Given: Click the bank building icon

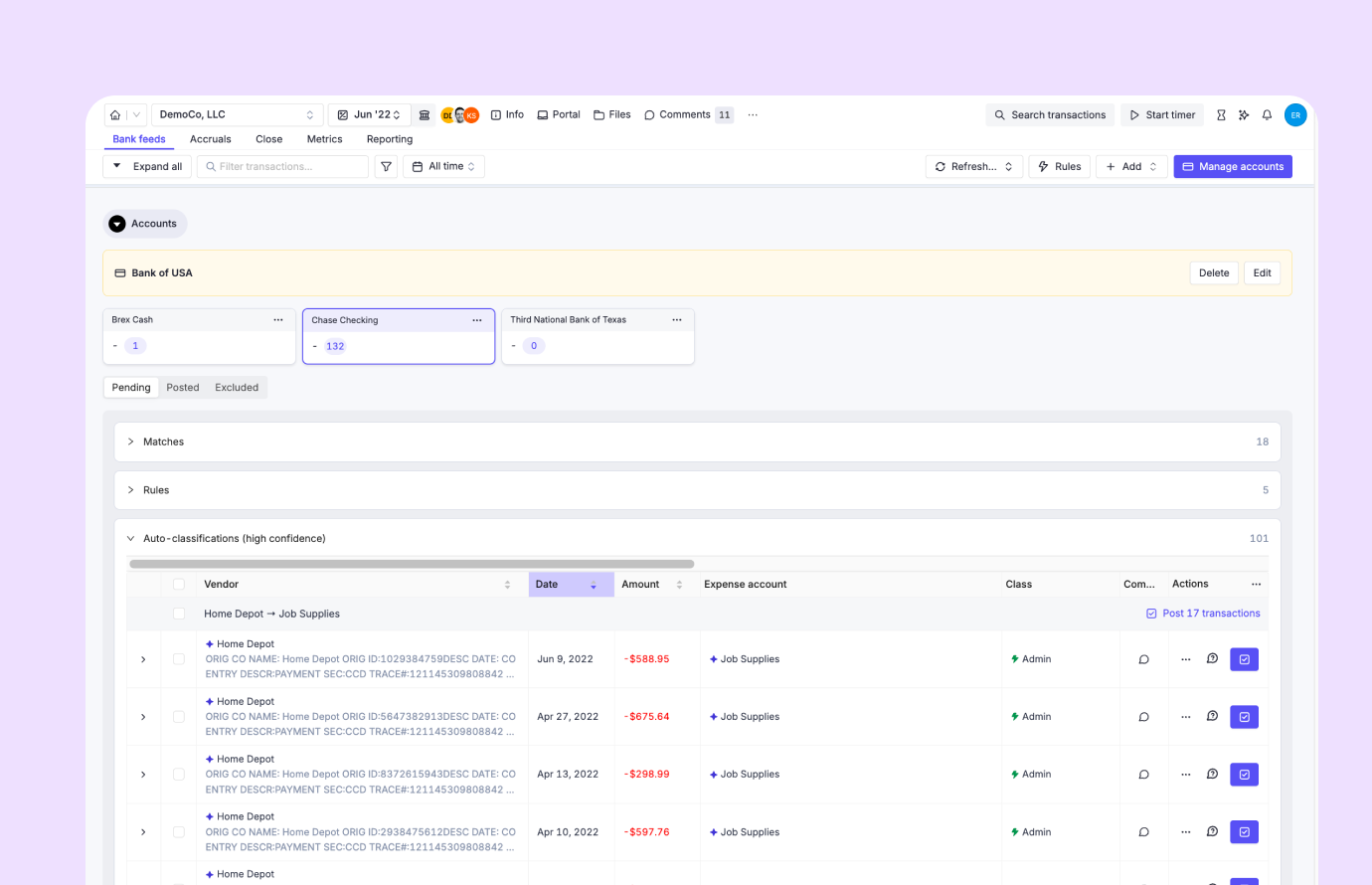Looking at the screenshot, I should 425,115.
